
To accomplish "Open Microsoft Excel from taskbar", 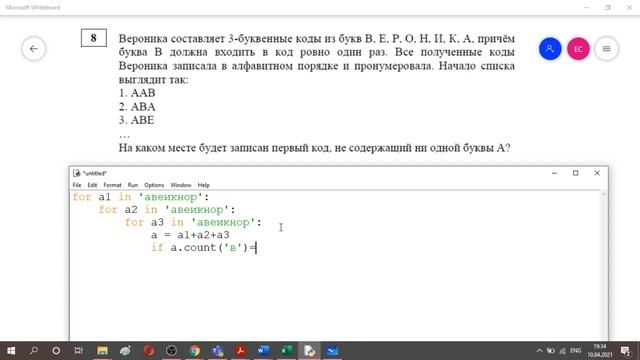I will click(286, 351).
